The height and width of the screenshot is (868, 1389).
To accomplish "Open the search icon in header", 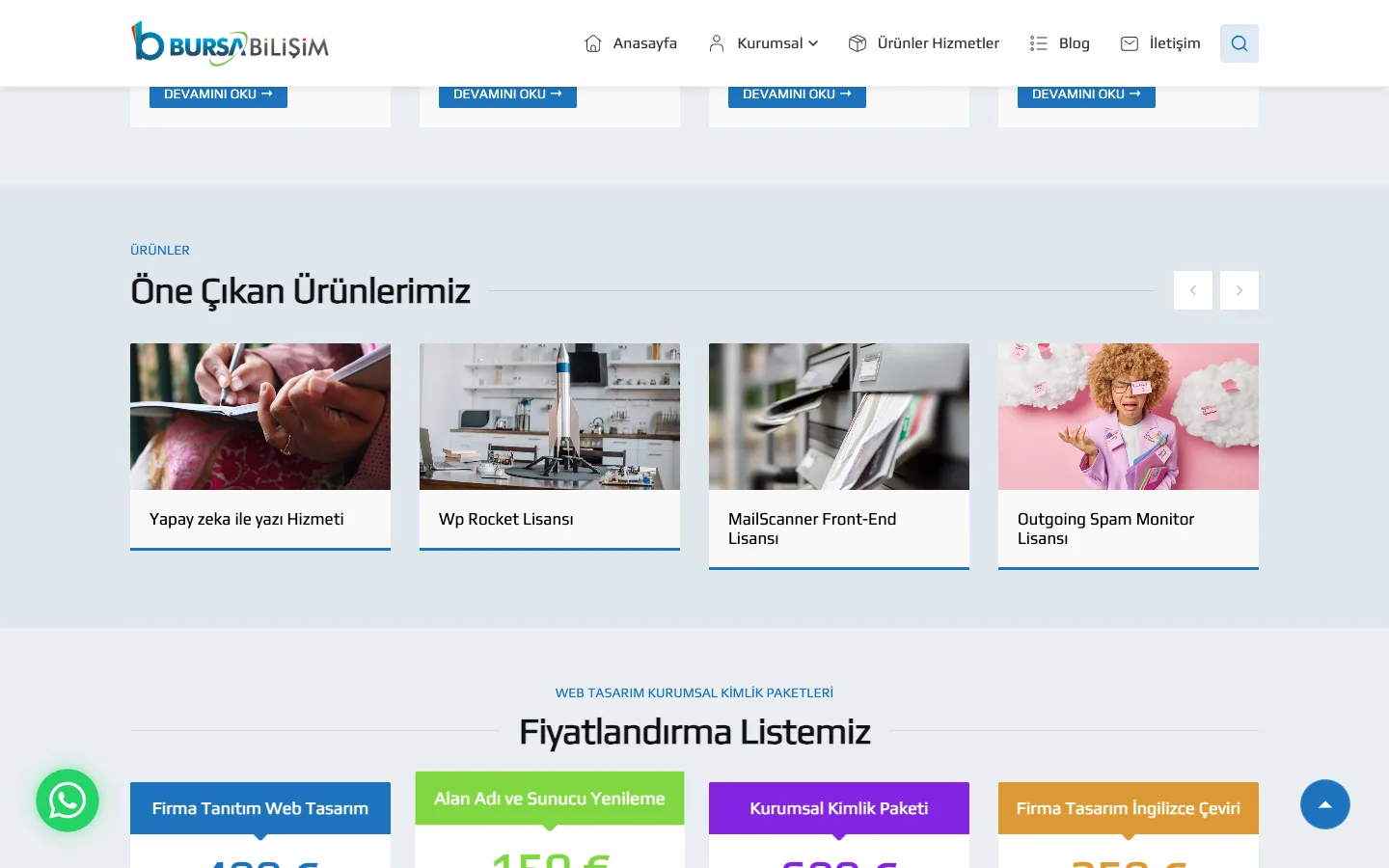I will tap(1239, 43).
